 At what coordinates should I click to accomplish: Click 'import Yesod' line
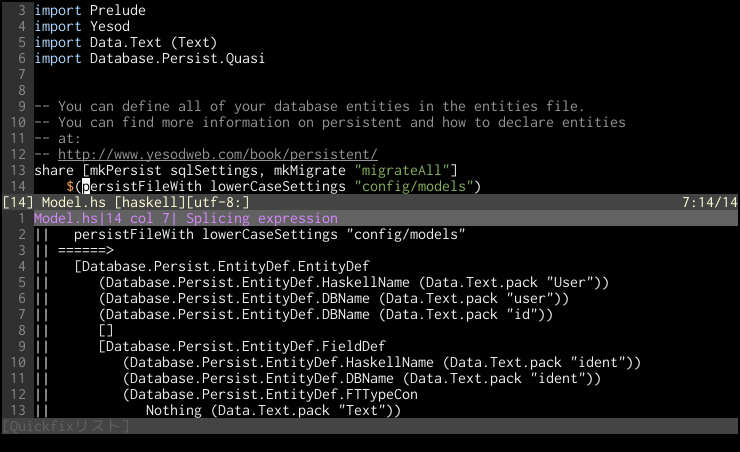point(80,26)
